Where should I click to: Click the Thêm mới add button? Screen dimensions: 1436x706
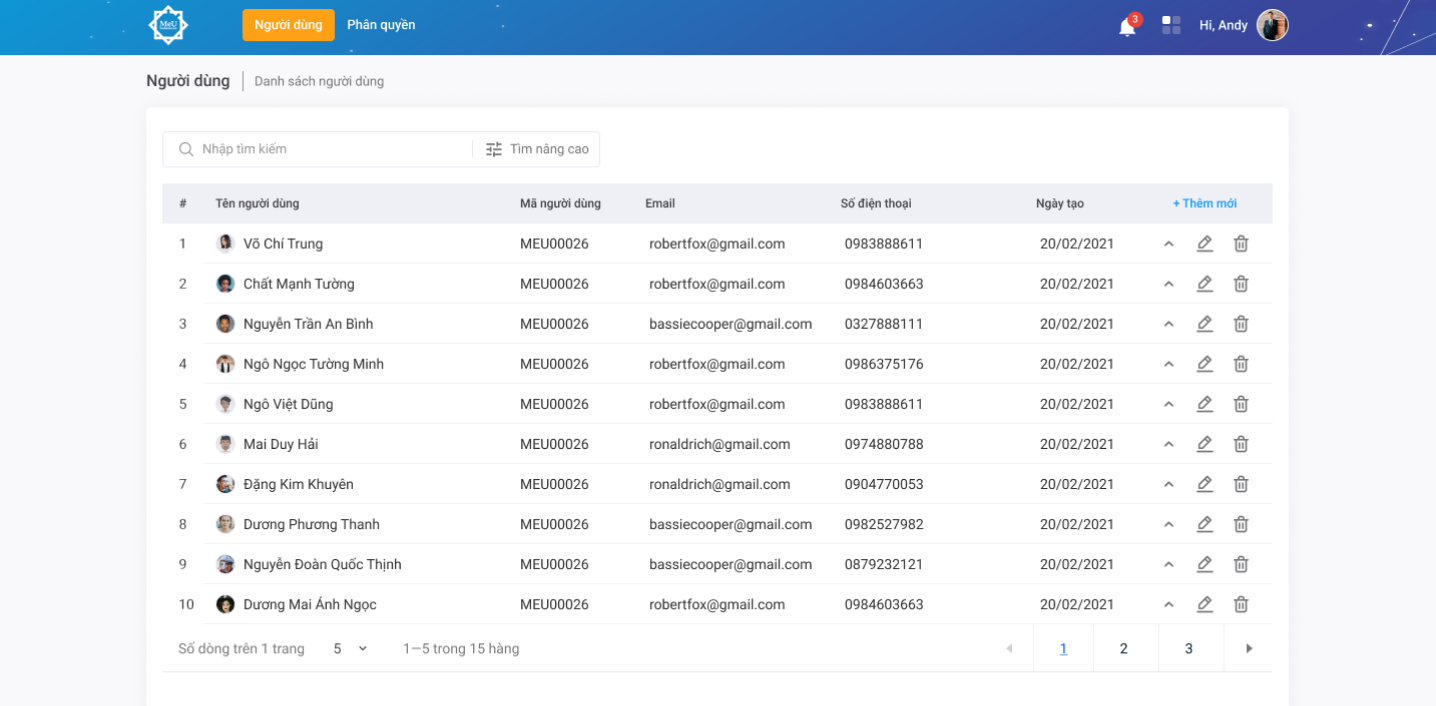click(1204, 203)
